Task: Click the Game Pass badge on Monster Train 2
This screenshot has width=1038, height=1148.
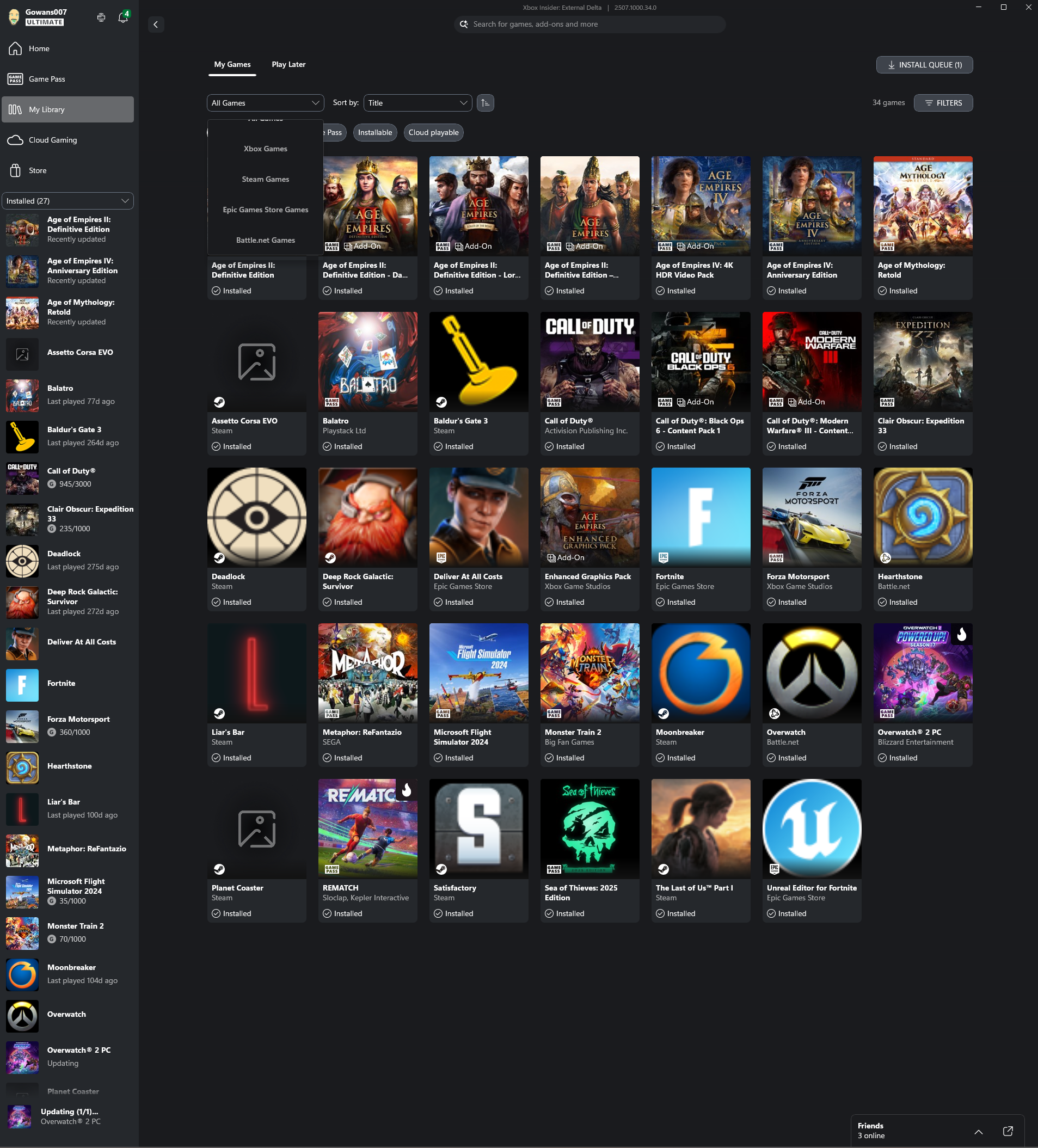Action: (x=554, y=714)
